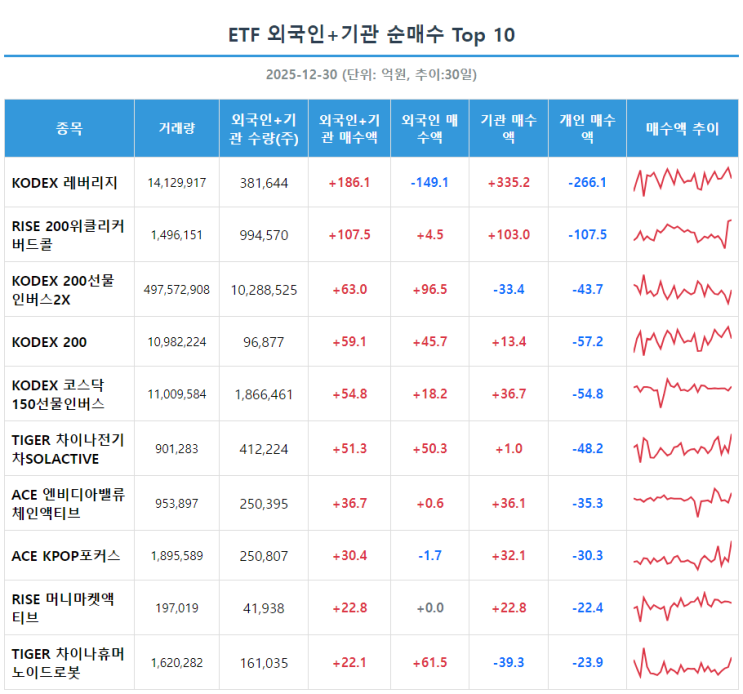
Task: Select the ACE KPOP포커스 name
Action: click(66, 556)
